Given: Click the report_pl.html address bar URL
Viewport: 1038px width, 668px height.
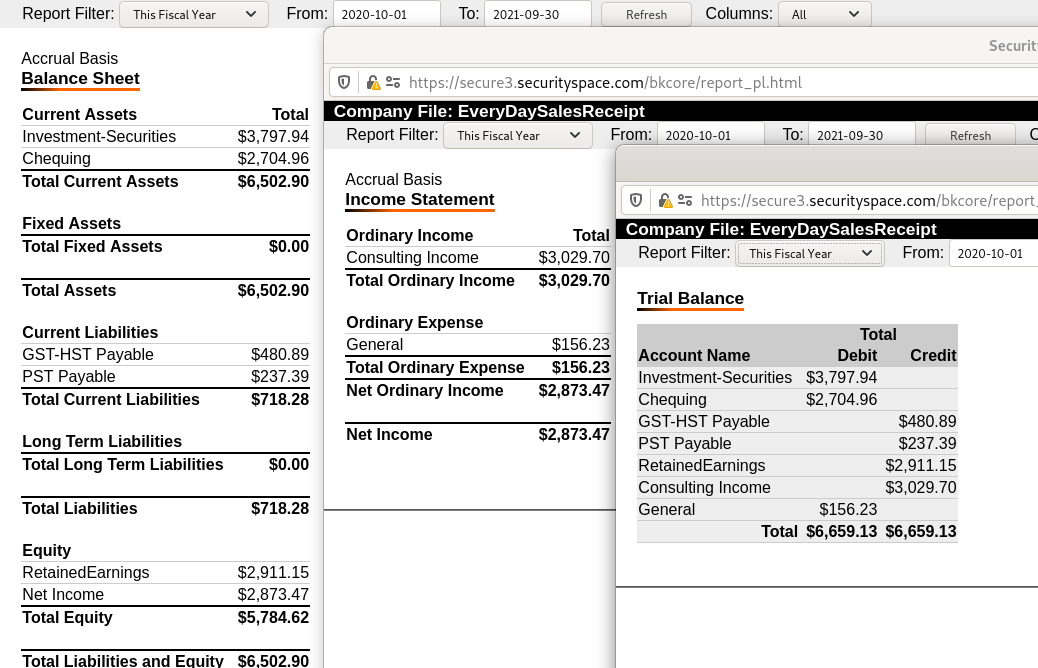Looking at the screenshot, I should (605, 83).
